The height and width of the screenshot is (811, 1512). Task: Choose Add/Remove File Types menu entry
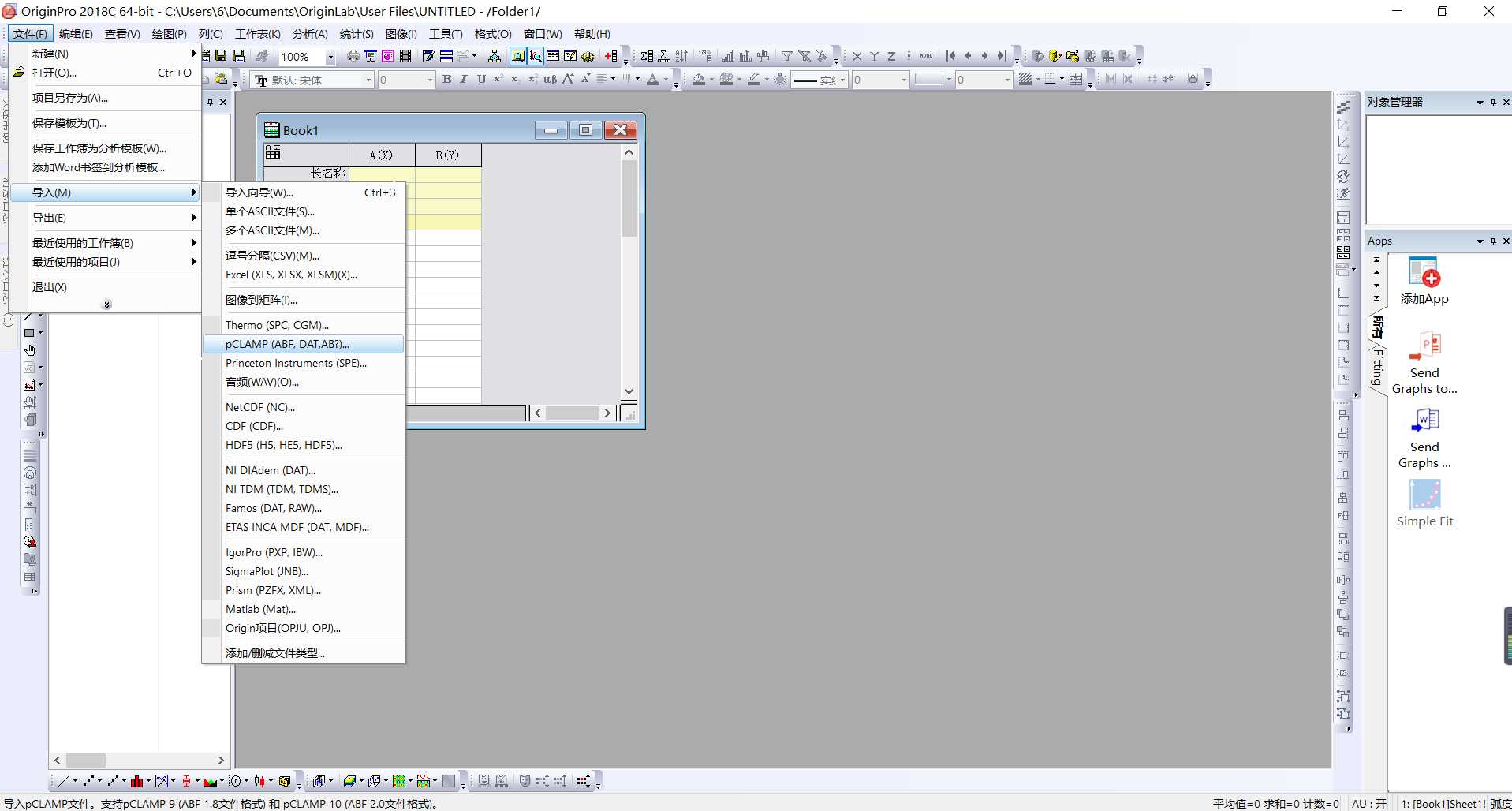(x=304, y=653)
